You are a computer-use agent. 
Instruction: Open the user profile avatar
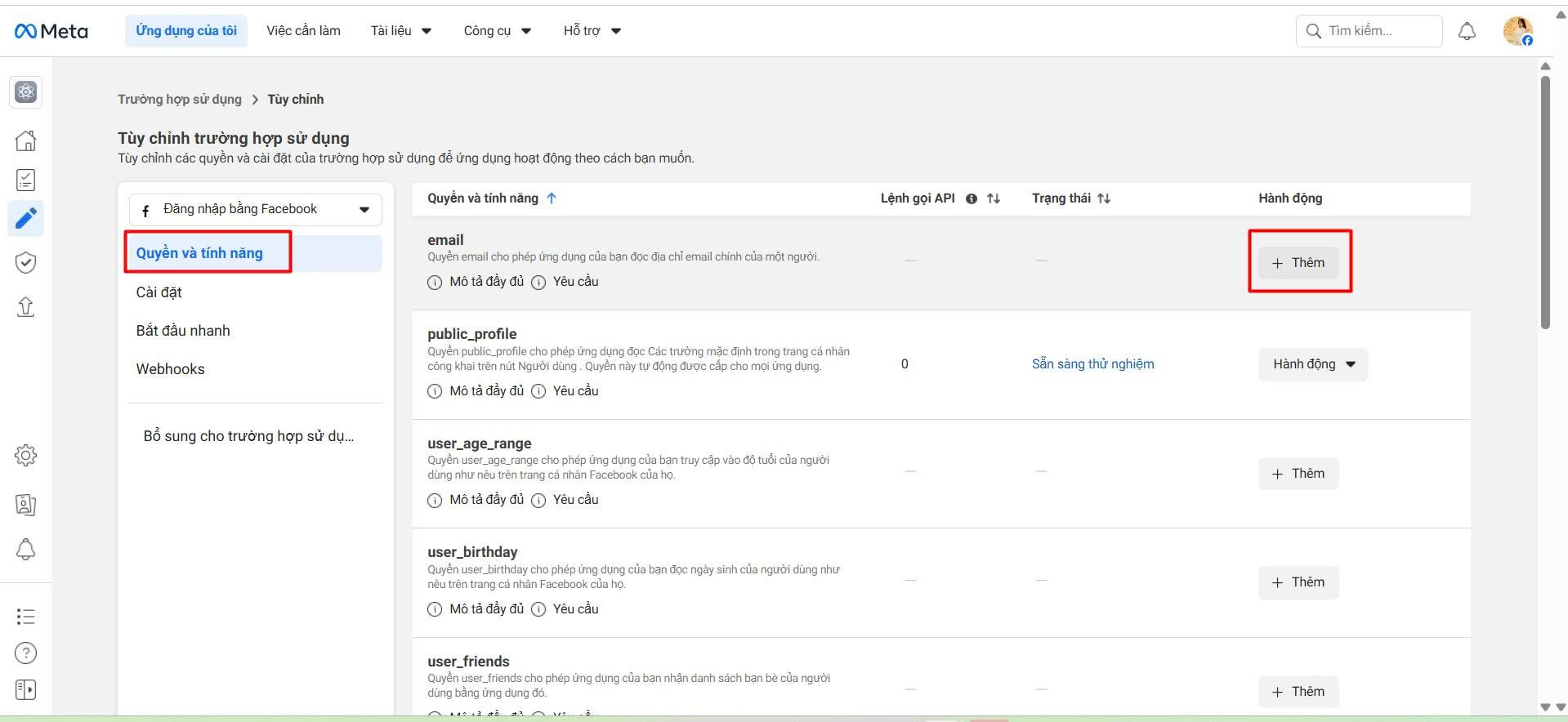coord(1517,31)
